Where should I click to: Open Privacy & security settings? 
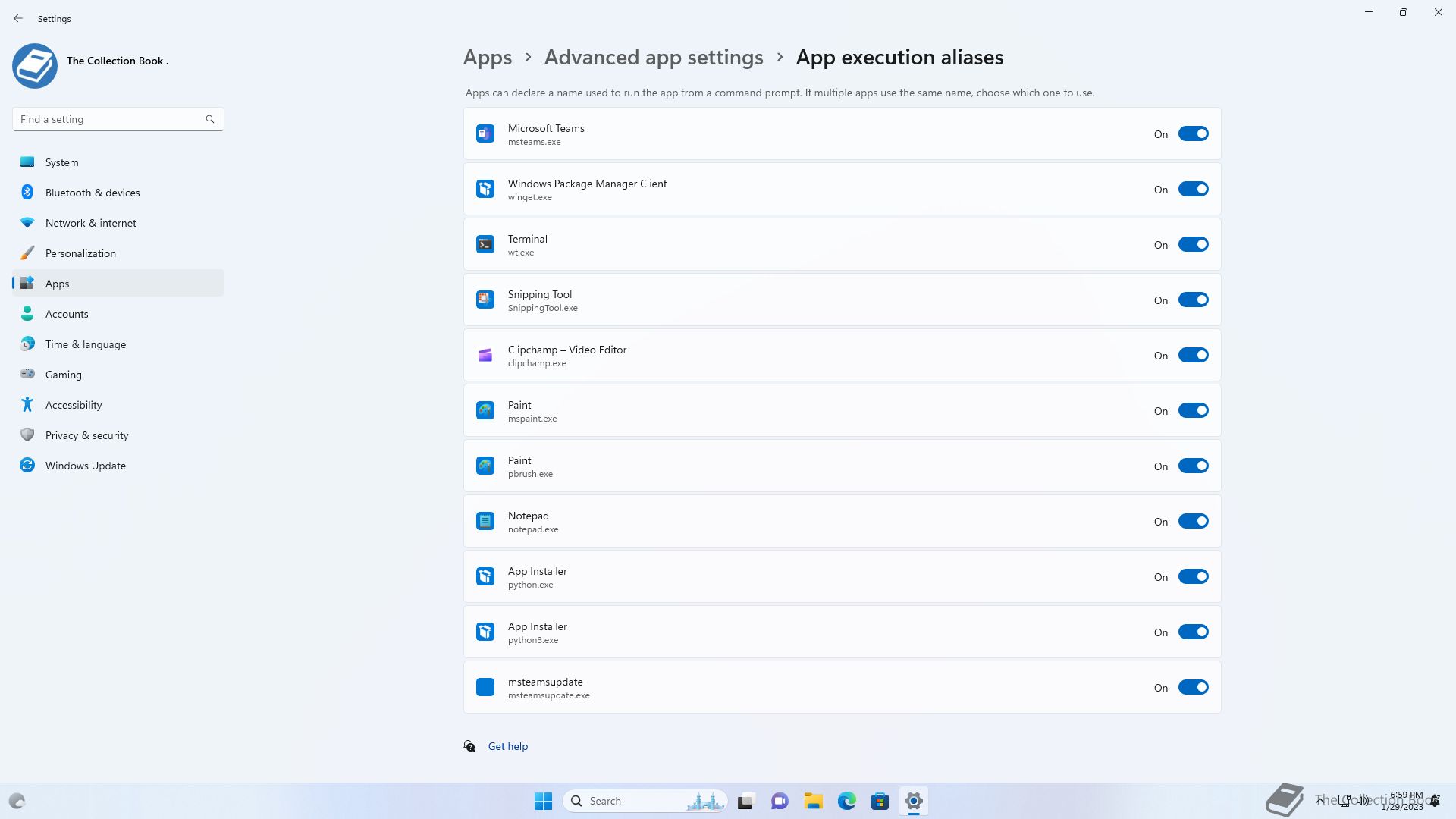(118, 435)
